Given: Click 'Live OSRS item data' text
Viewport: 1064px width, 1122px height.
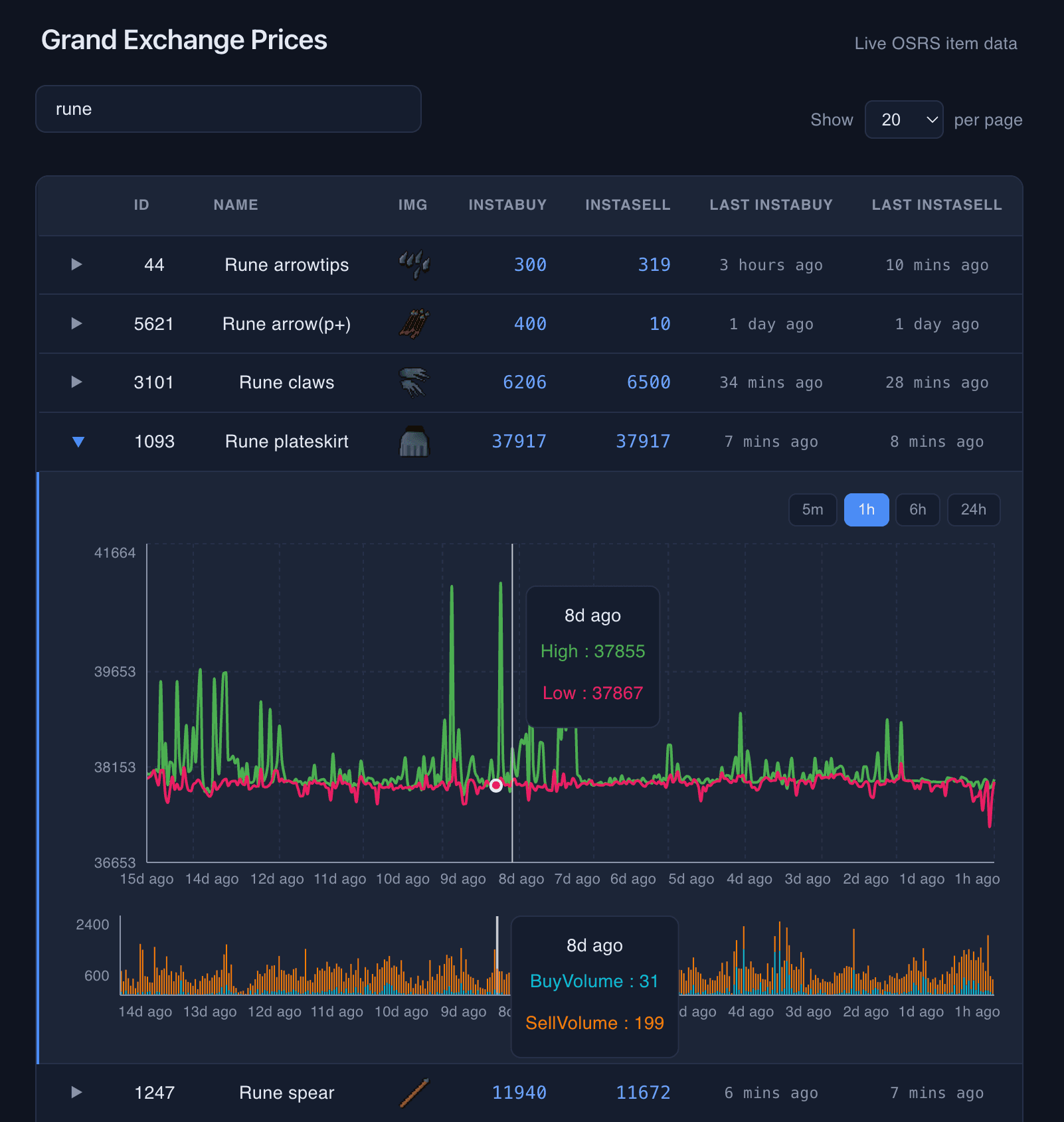Looking at the screenshot, I should pyautogui.click(x=936, y=43).
